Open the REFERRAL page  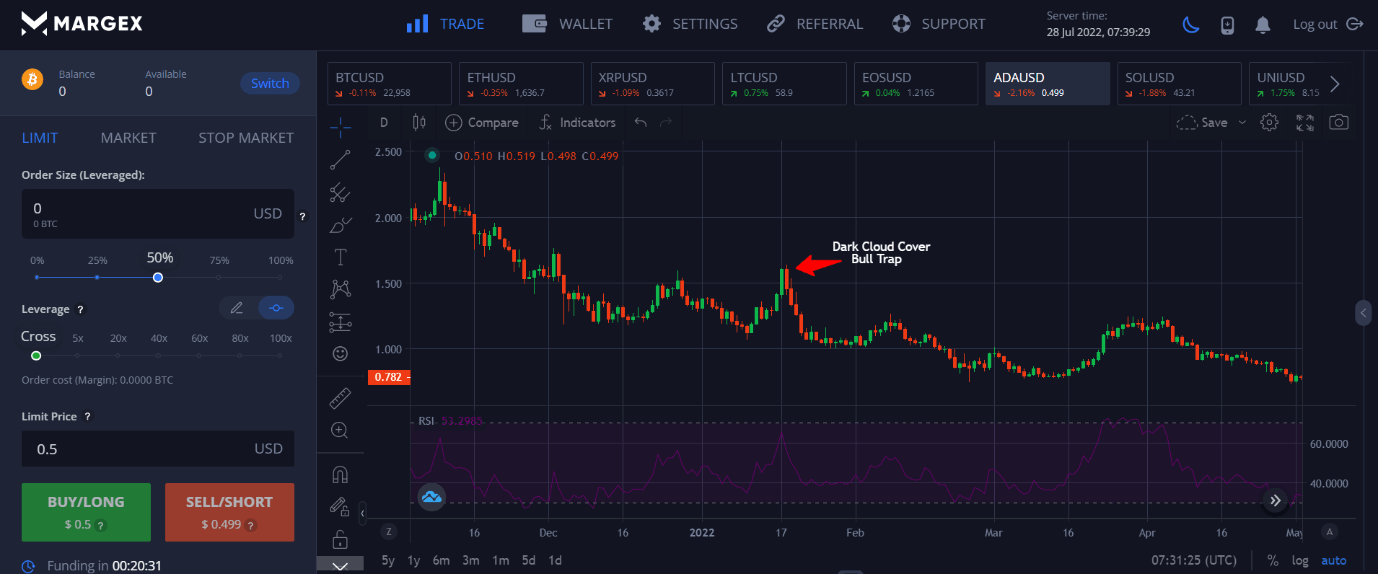(x=815, y=24)
